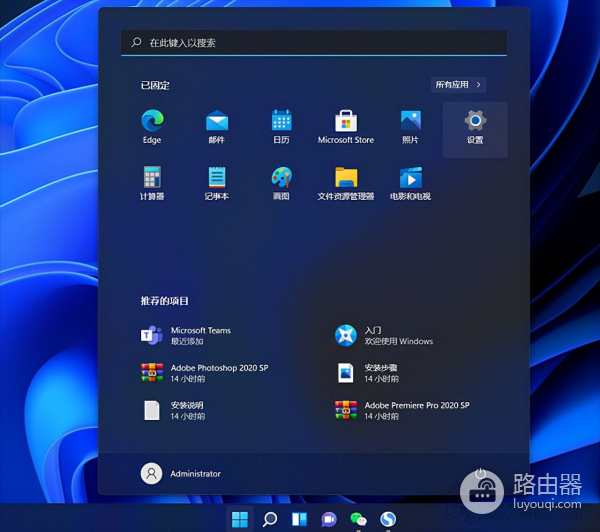Screen dimensions: 600x532
Task: Open recommended Microsoft Teams item
Action: (x=186, y=336)
